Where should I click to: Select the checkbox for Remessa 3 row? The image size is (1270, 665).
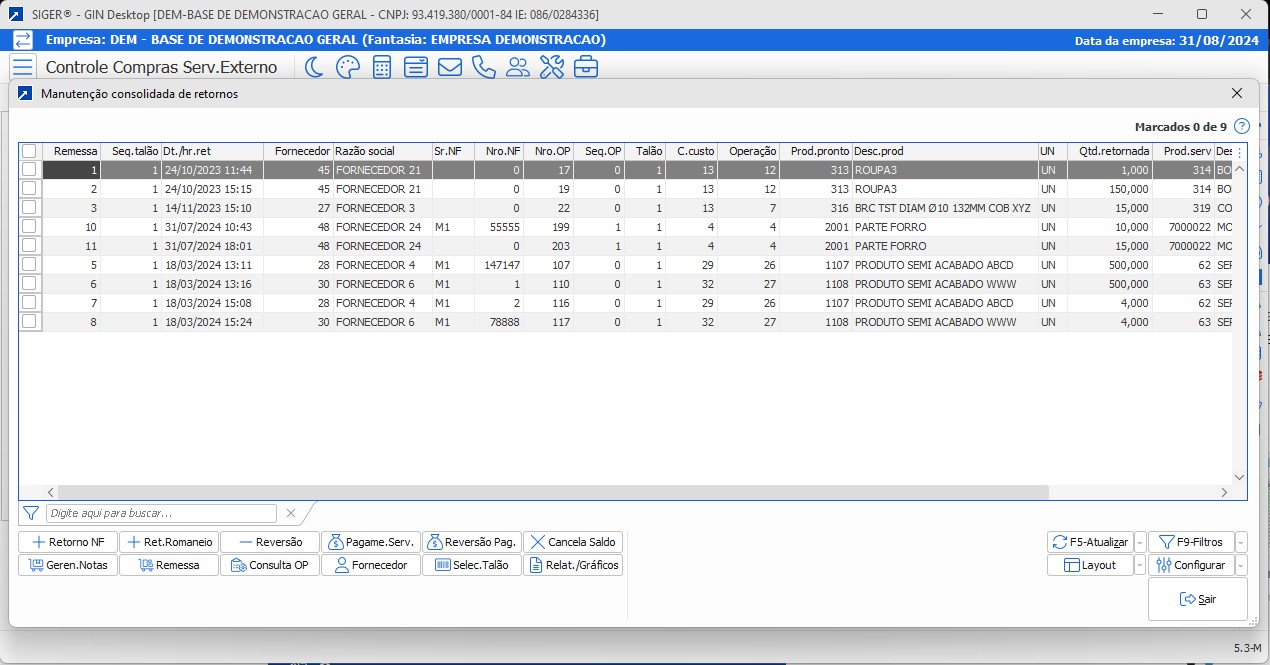pos(29,208)
